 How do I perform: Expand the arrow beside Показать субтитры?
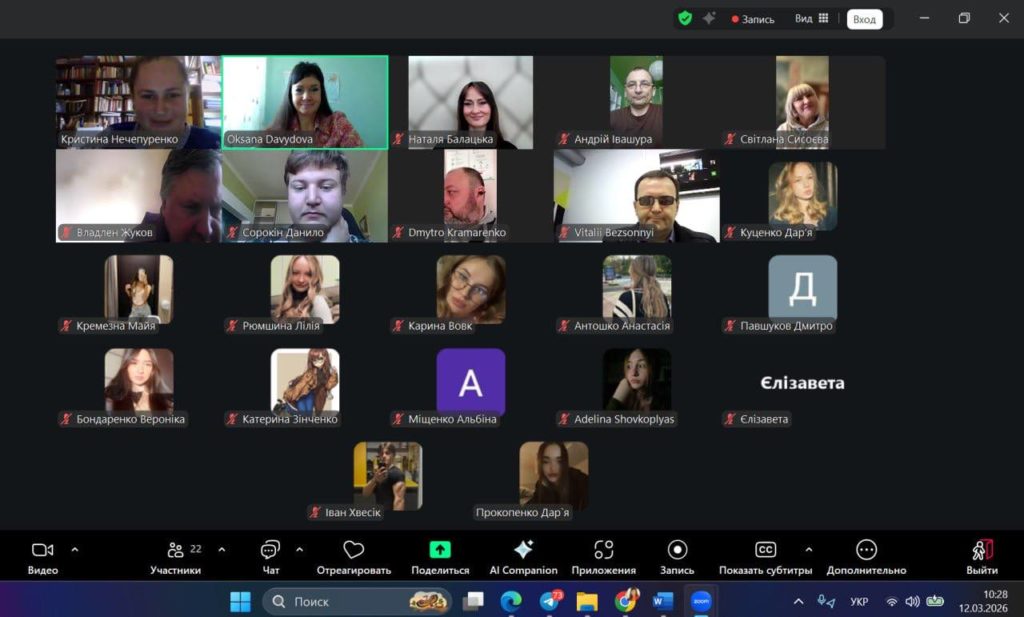click(809, 549)
